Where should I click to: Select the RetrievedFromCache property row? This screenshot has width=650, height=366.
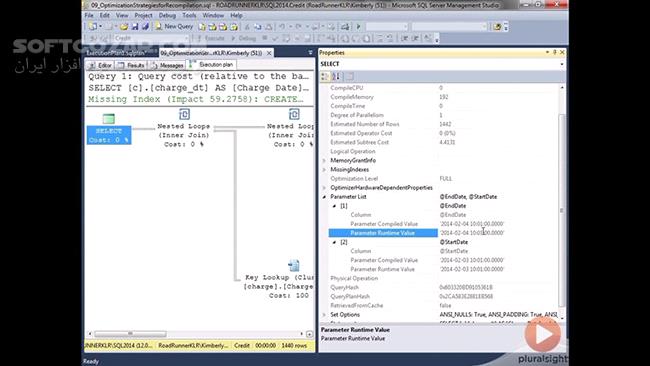444,305
